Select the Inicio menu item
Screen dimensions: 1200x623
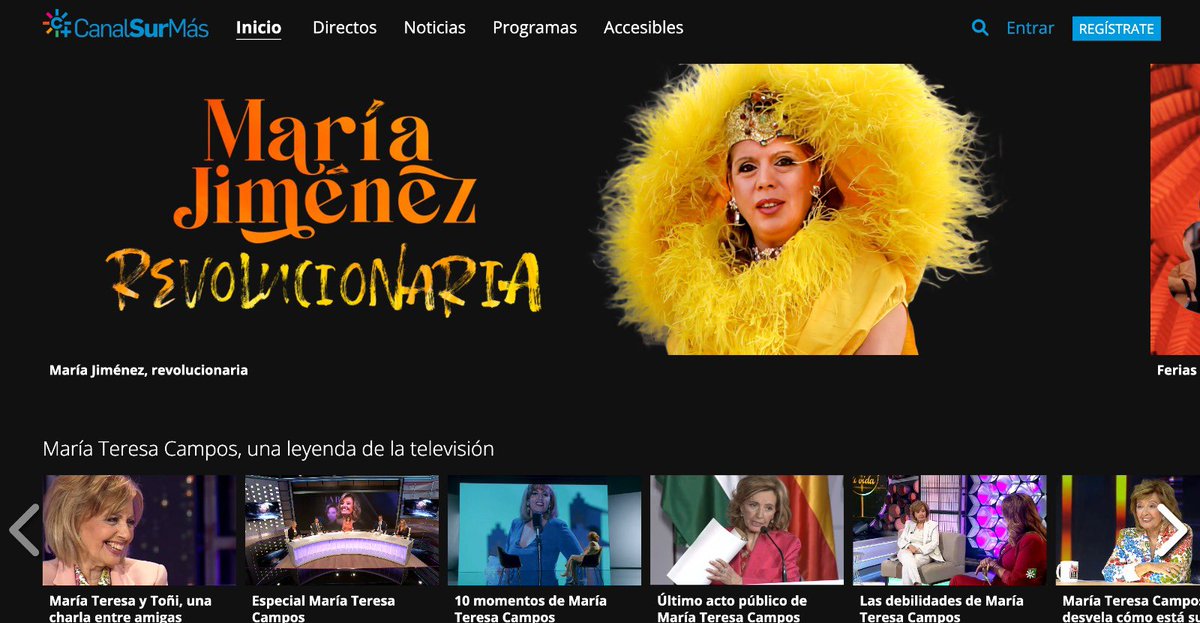coord(259,28)
